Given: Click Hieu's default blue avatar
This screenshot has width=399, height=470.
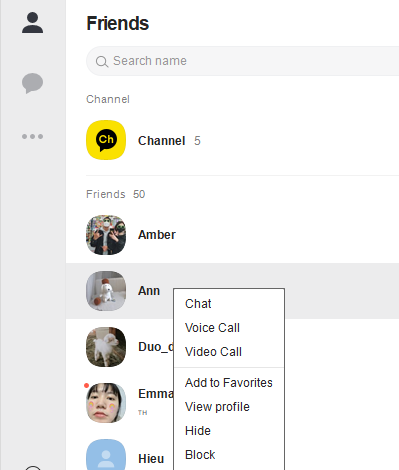Looking at the screenshot, I should (106, 455).
